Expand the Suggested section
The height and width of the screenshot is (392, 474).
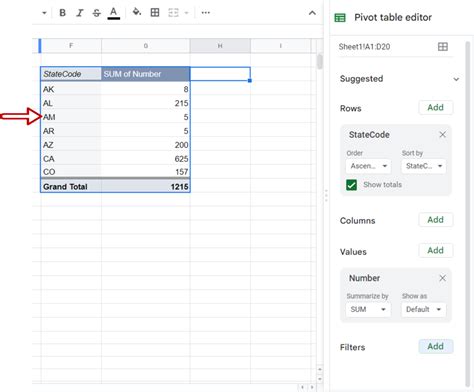click(x=456, y=79)
